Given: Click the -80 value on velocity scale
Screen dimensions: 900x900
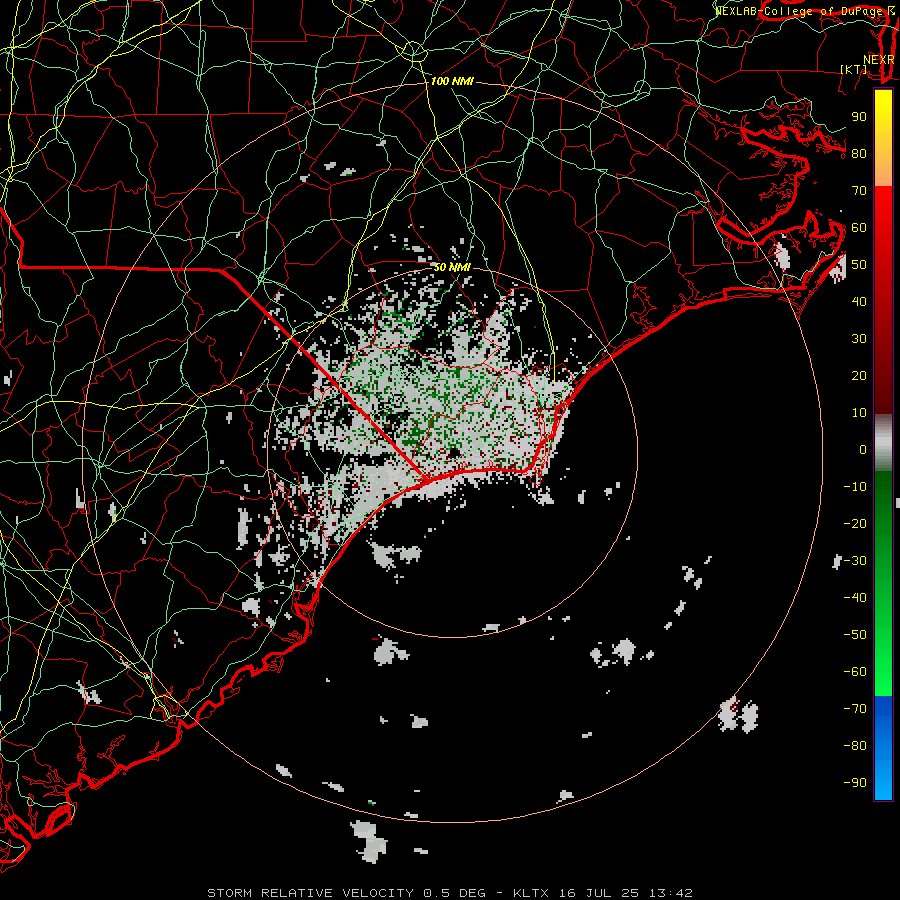Looking at the screenshot, I should point(855,746).
